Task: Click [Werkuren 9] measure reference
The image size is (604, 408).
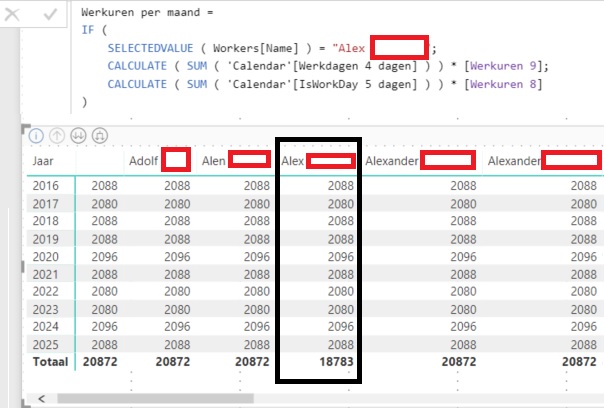Action: (x=503, y=66)
